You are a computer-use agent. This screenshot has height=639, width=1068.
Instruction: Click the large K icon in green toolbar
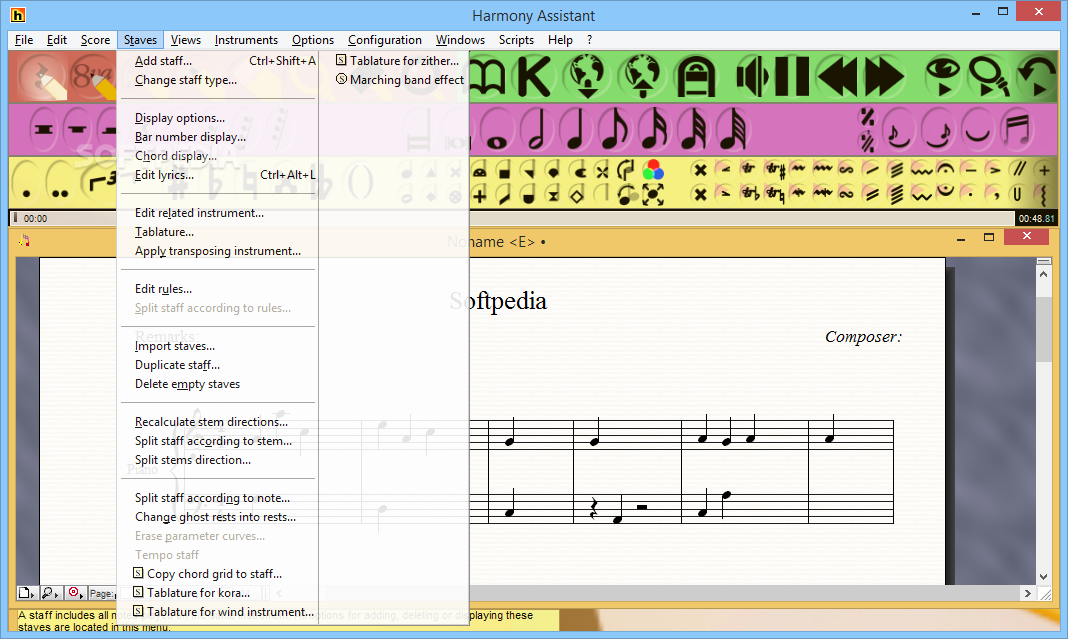(534, 76)
